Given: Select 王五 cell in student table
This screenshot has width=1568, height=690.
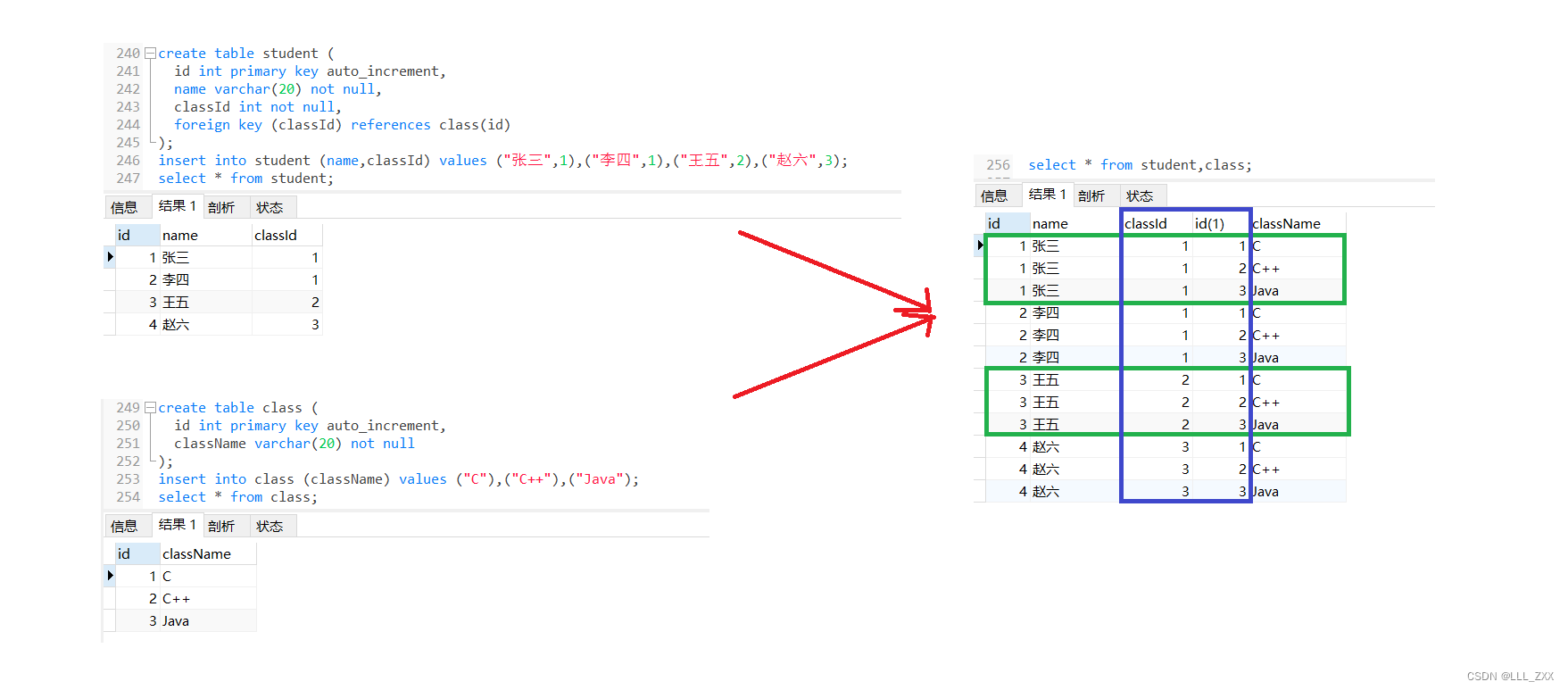Looking at the screenshot, I should point(206,302).
